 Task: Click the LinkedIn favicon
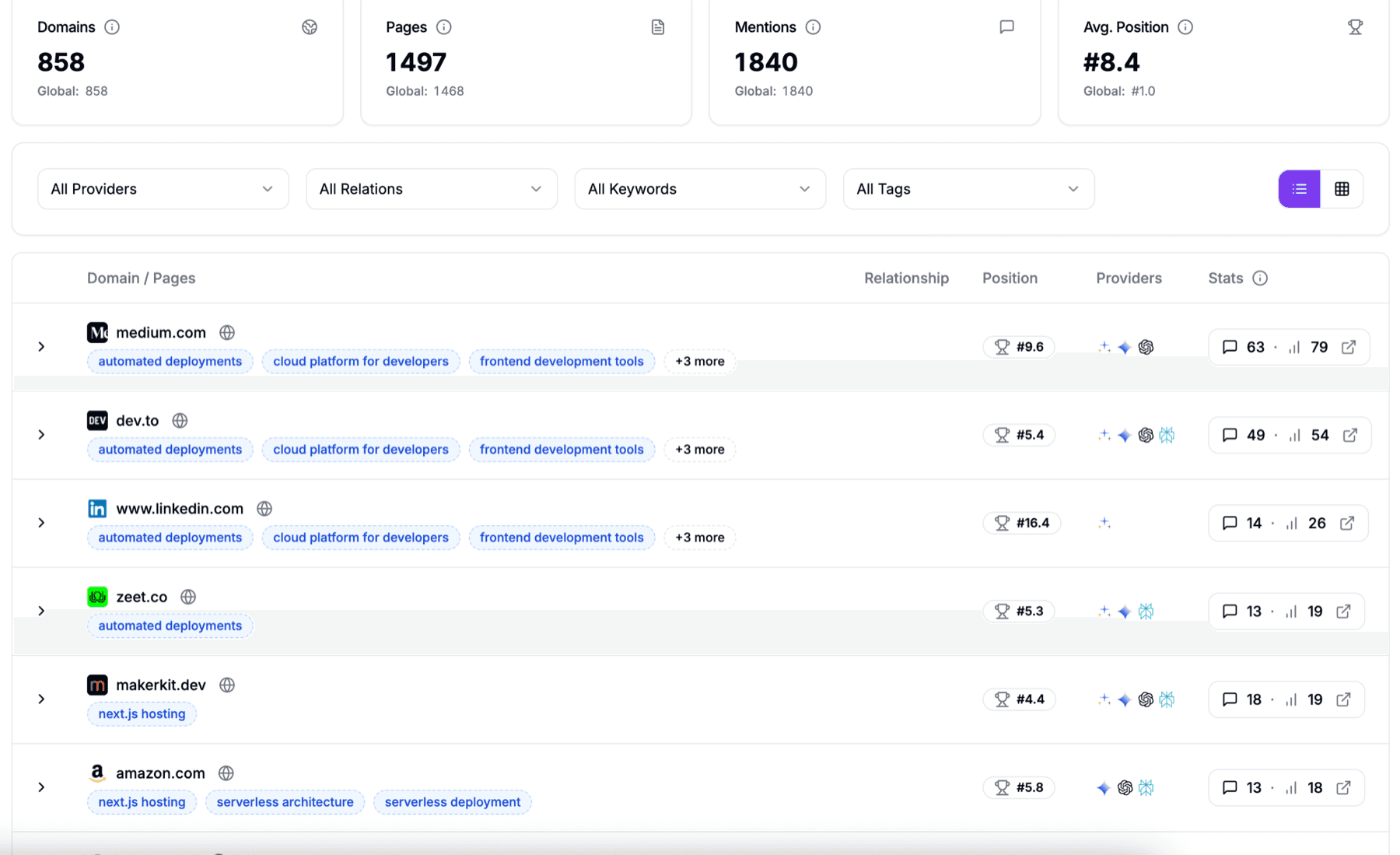(x=97, y=509)
